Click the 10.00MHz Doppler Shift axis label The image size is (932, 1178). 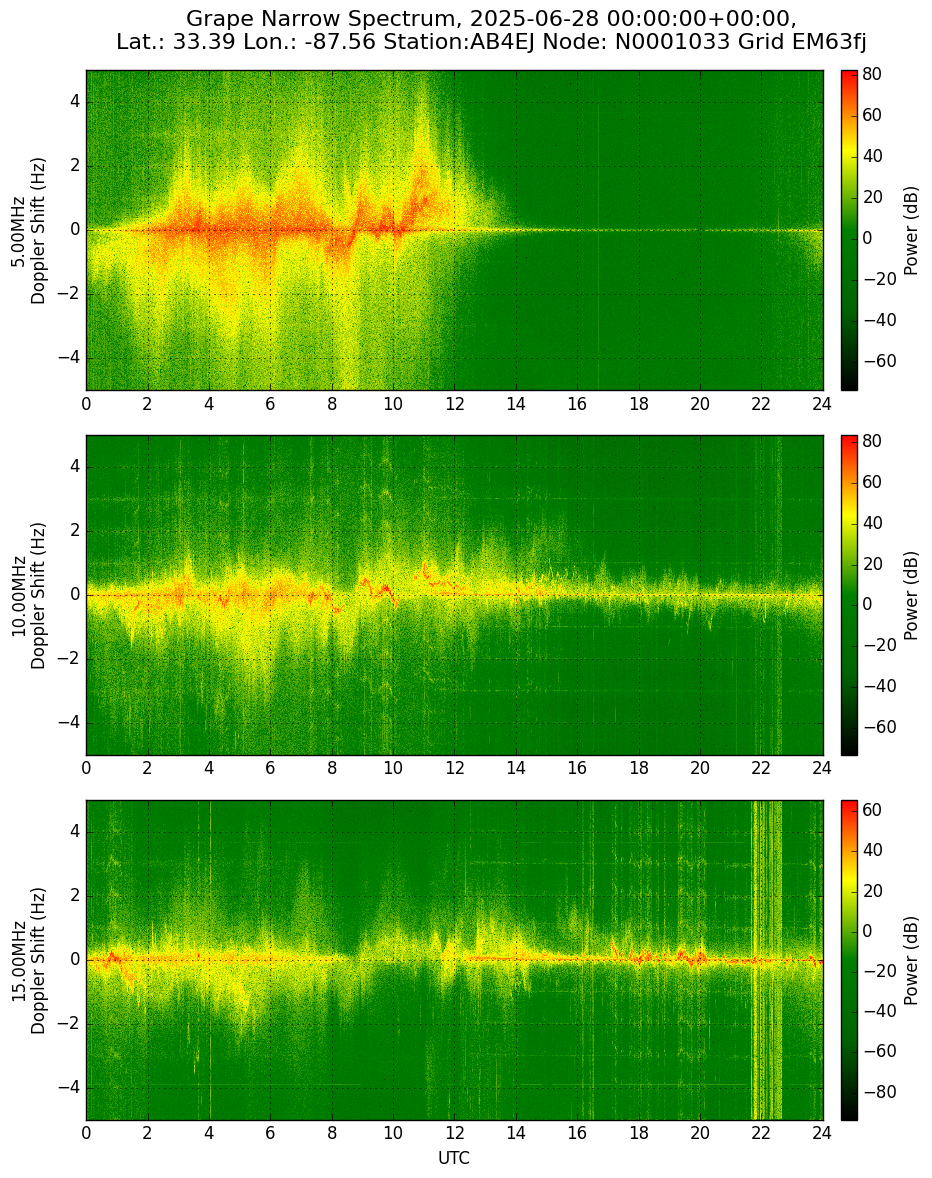click(x=29, y=595)
